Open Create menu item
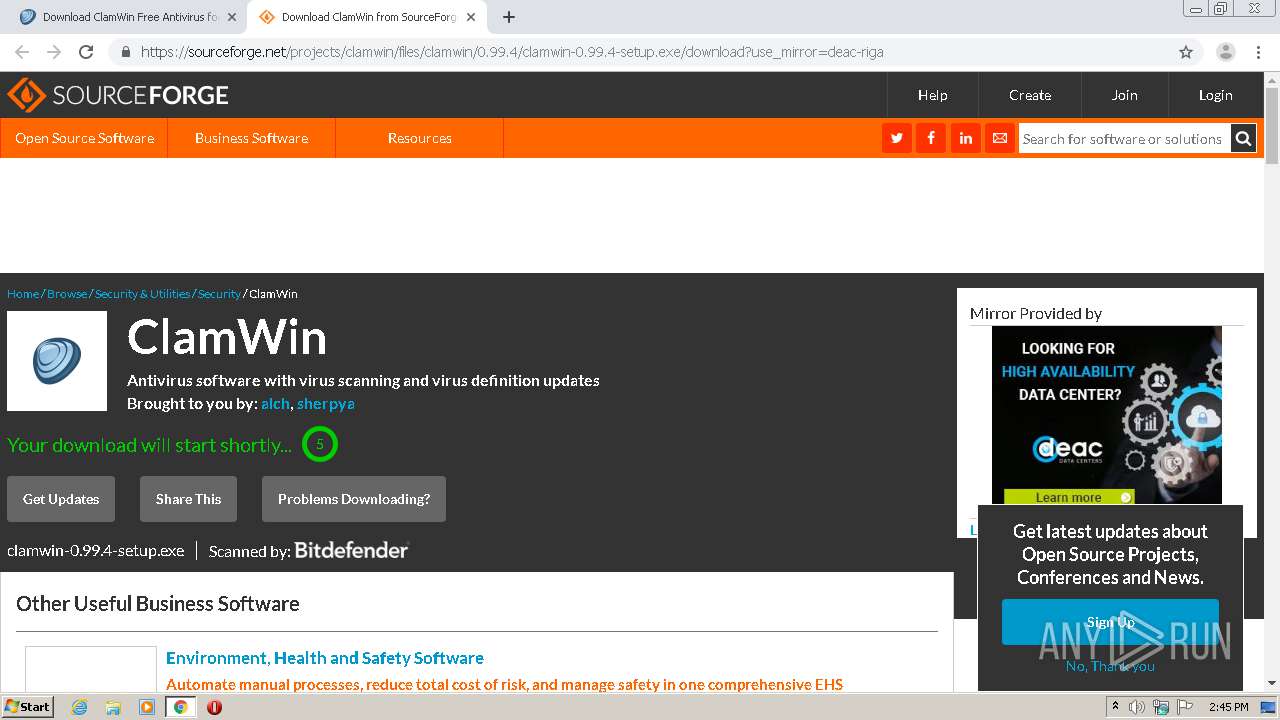The width and height of the screenshot is (1280, 720). (x=1030, y=95)
